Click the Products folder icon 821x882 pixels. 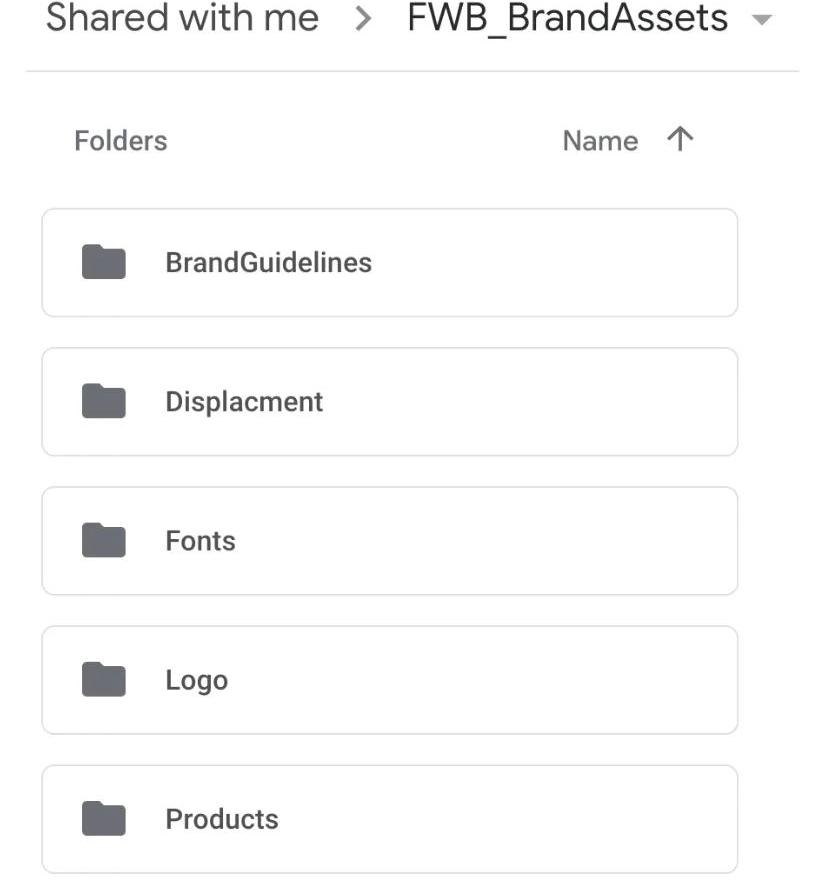103,818
